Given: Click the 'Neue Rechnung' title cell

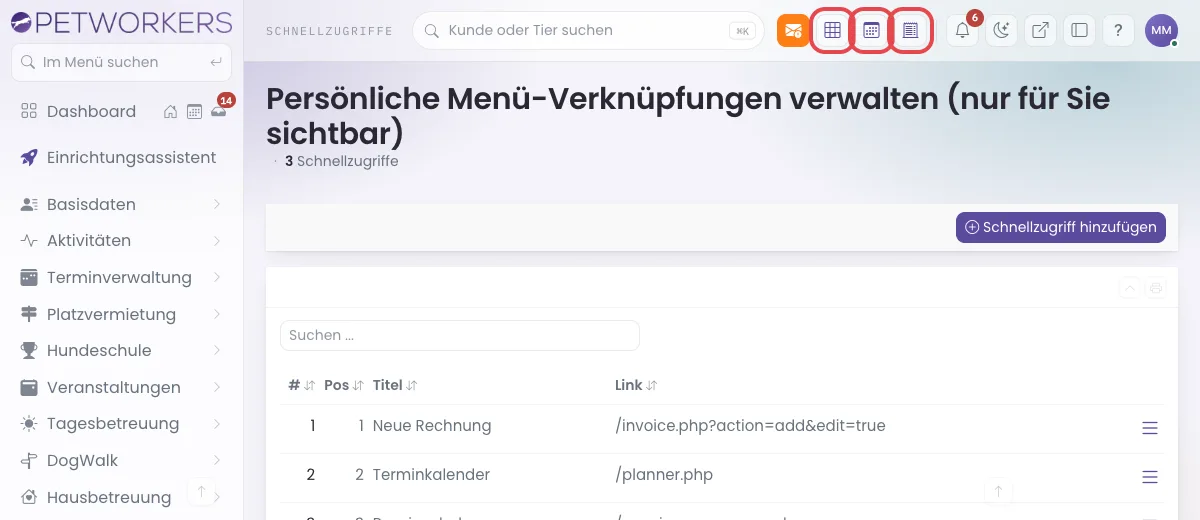Looking at the screenshot, I should [x=432, y=425].
